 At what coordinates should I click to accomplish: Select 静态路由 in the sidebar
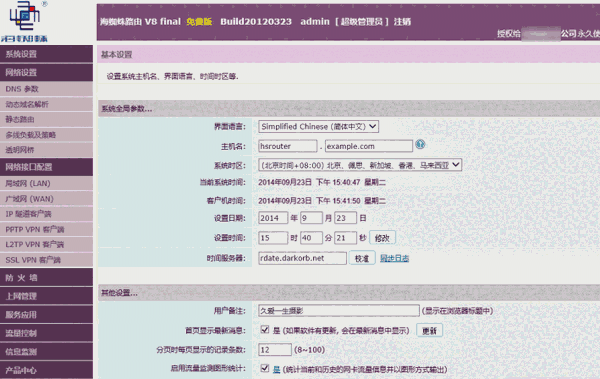pos(46,119)
